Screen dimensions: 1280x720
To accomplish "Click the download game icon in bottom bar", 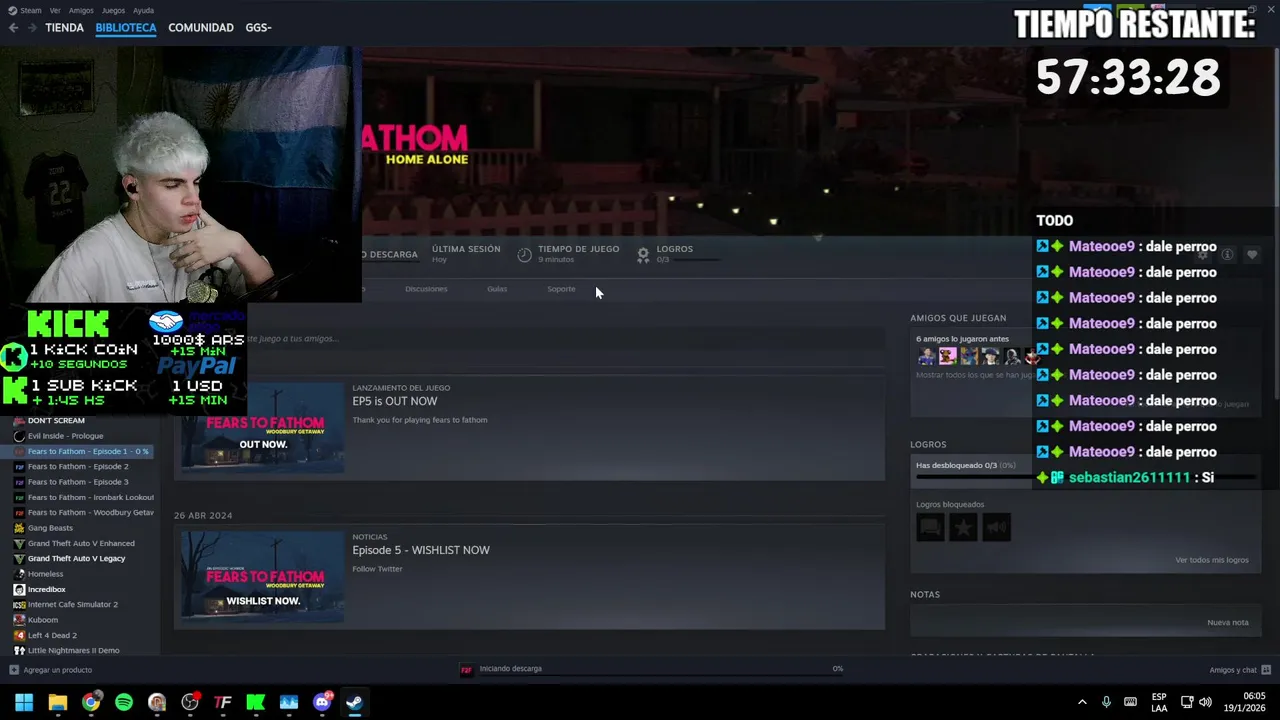I will pyautogui.click(x=466, y=670).
